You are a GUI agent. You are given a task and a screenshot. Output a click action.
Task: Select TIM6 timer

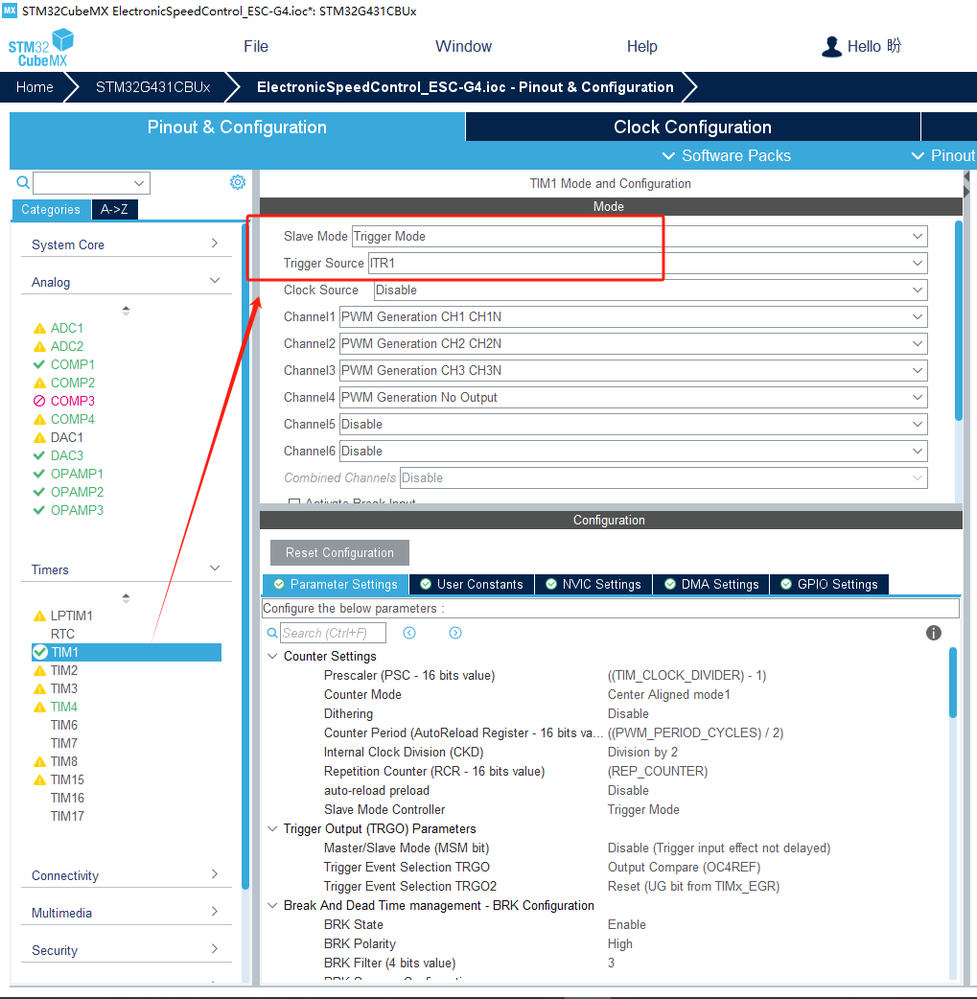pyautogui.click(x=64, y=725)
